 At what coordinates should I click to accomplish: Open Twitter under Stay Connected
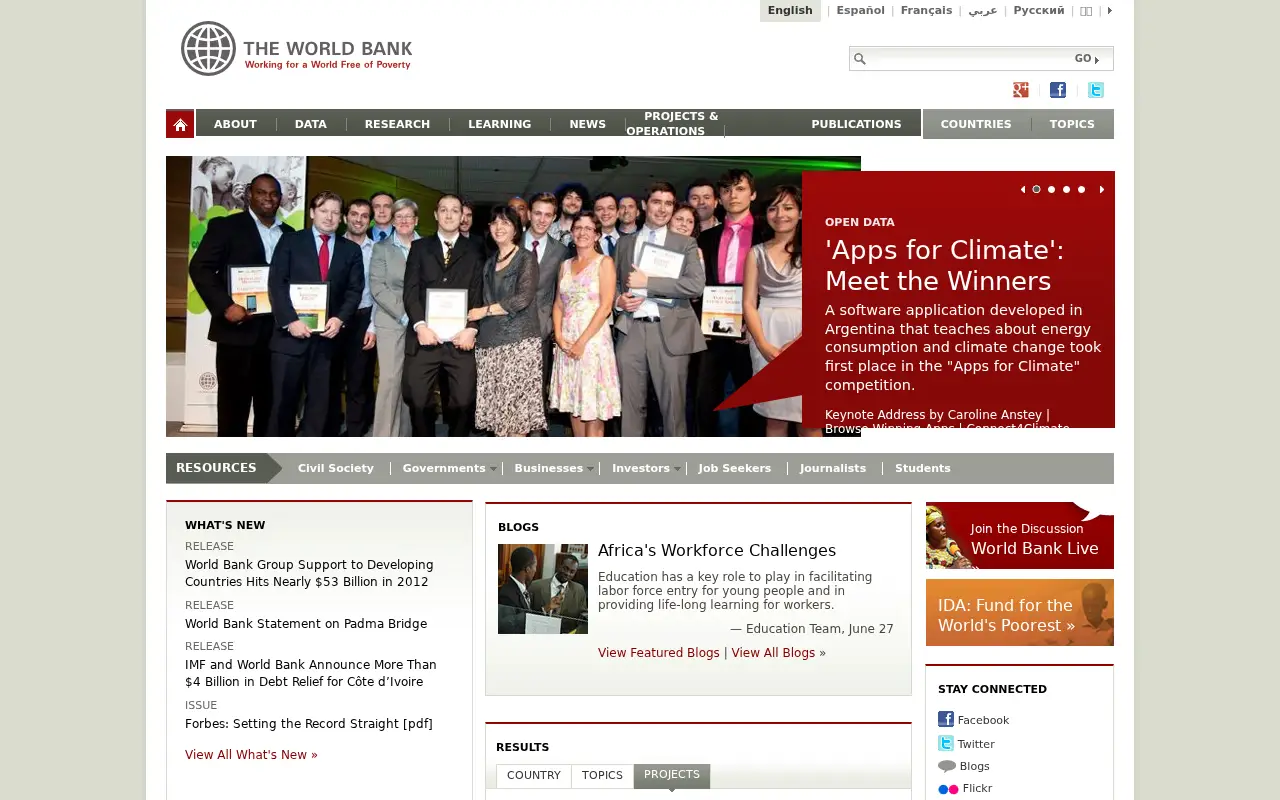(x=966, y=744)
